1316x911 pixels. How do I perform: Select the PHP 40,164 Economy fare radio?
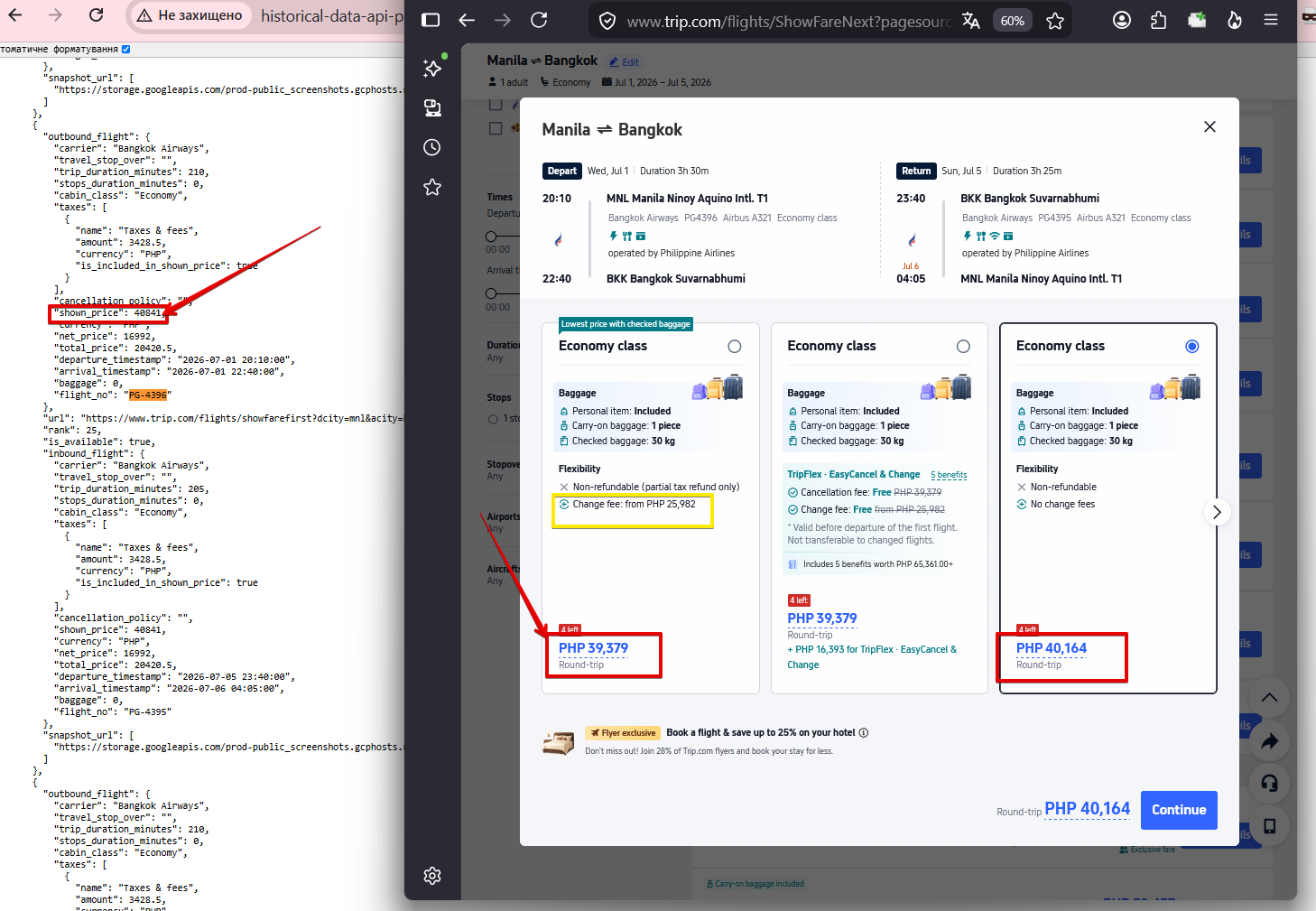[x=1192, y=347]
